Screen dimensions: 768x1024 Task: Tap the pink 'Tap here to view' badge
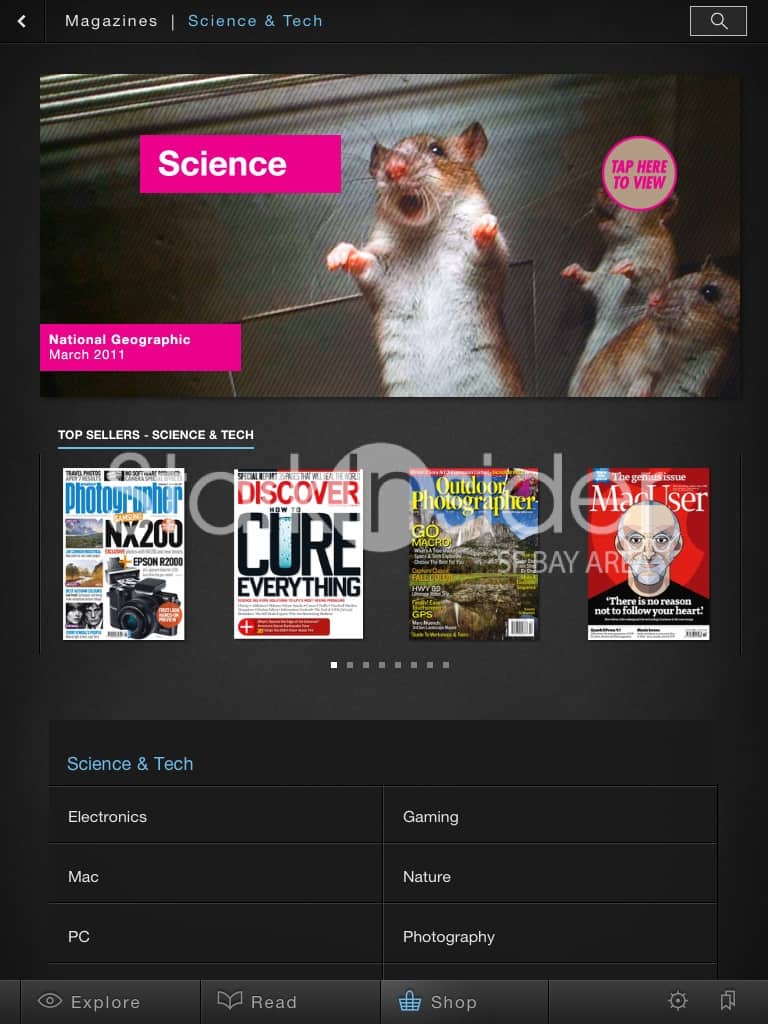(639, 174)
